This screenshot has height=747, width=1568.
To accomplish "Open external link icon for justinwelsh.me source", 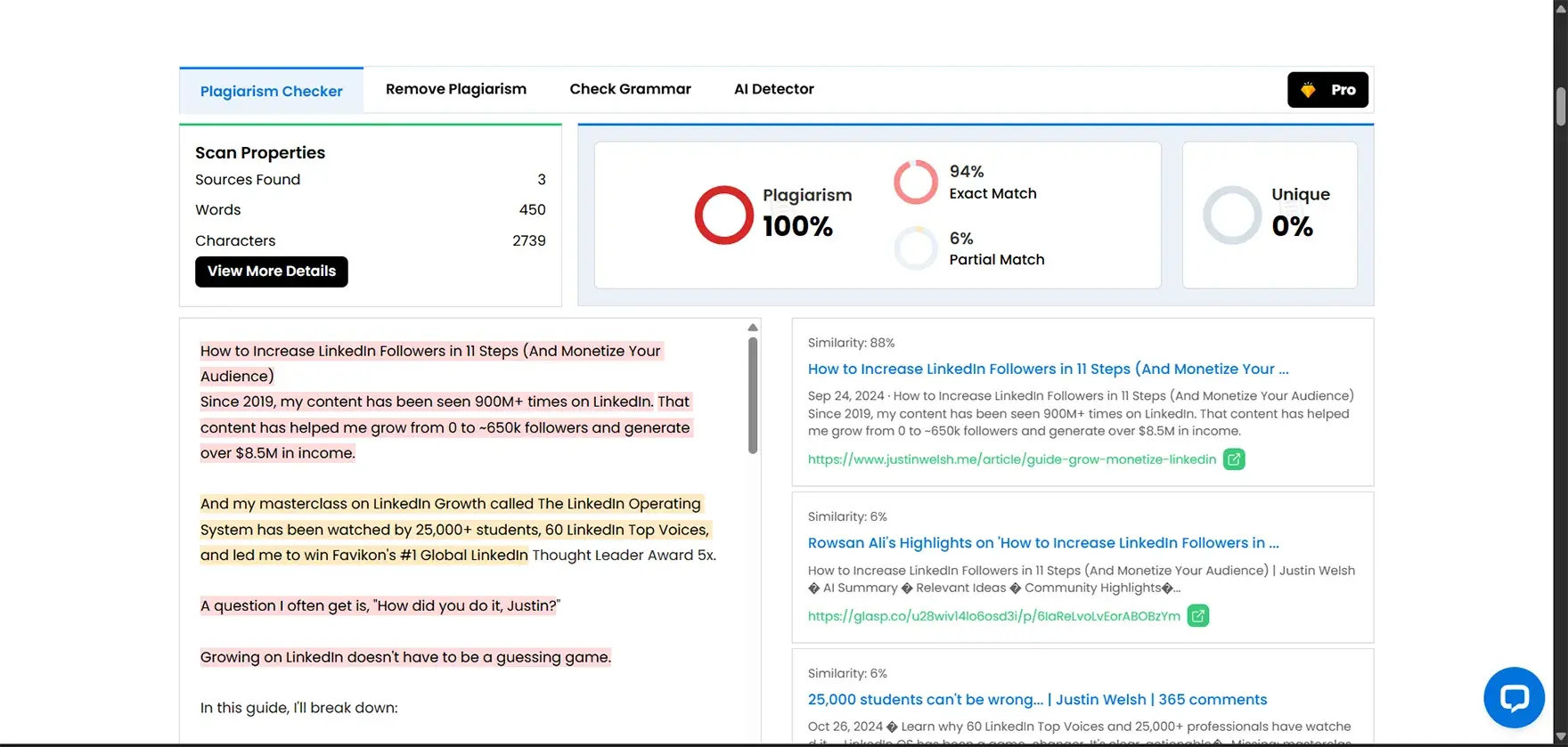I will [x=1234, y=459].
